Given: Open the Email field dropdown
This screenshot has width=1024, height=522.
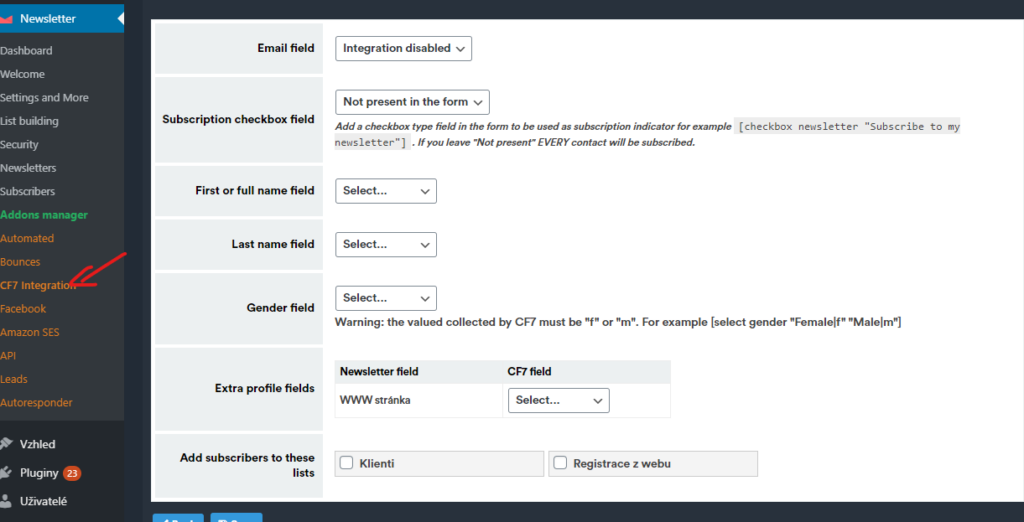Looking at the screenshot, I should coord(403,48).
